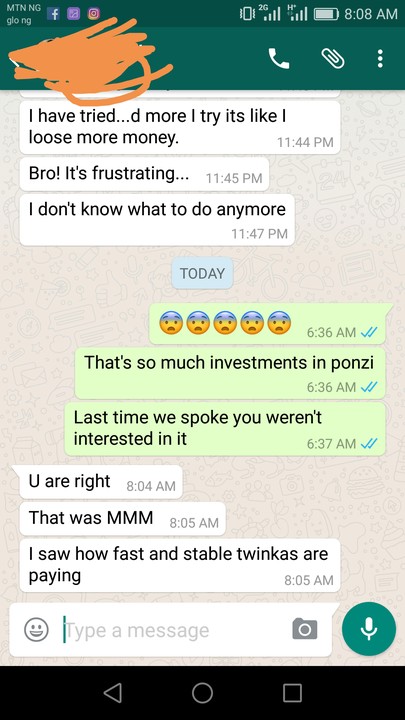Tap the voice call phone icon
The image size is (405, 720).
(x=279, y=58)
